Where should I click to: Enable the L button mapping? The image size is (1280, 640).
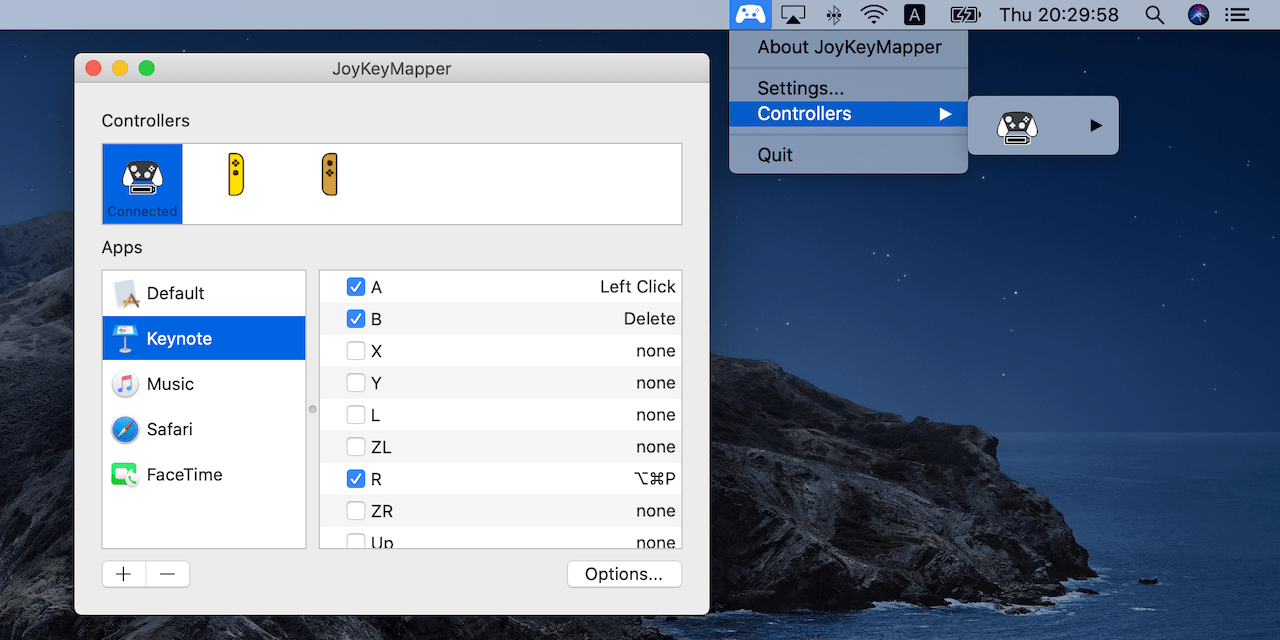[356, 415]
